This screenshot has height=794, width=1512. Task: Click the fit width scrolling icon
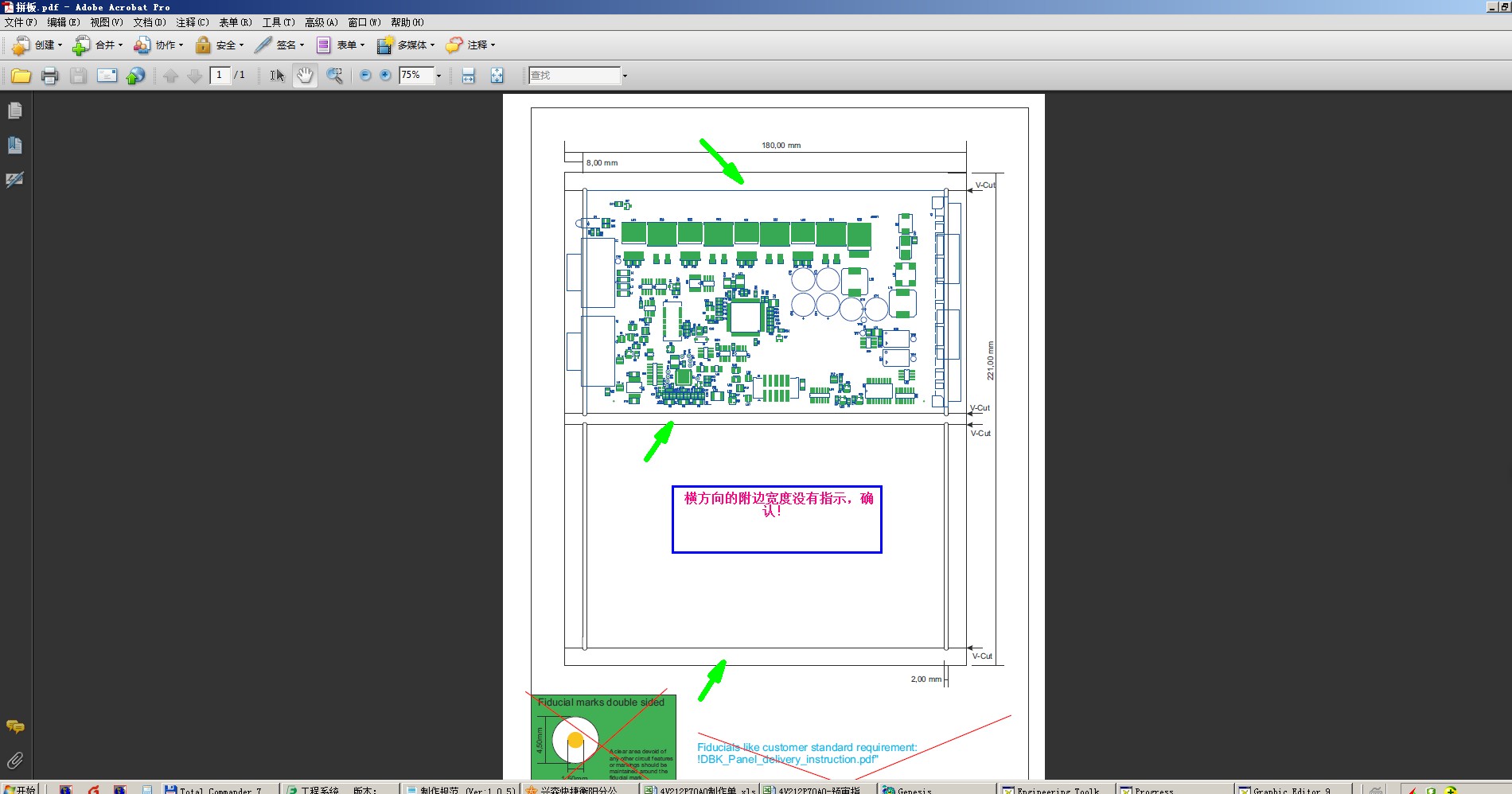[x=469, y=76]
